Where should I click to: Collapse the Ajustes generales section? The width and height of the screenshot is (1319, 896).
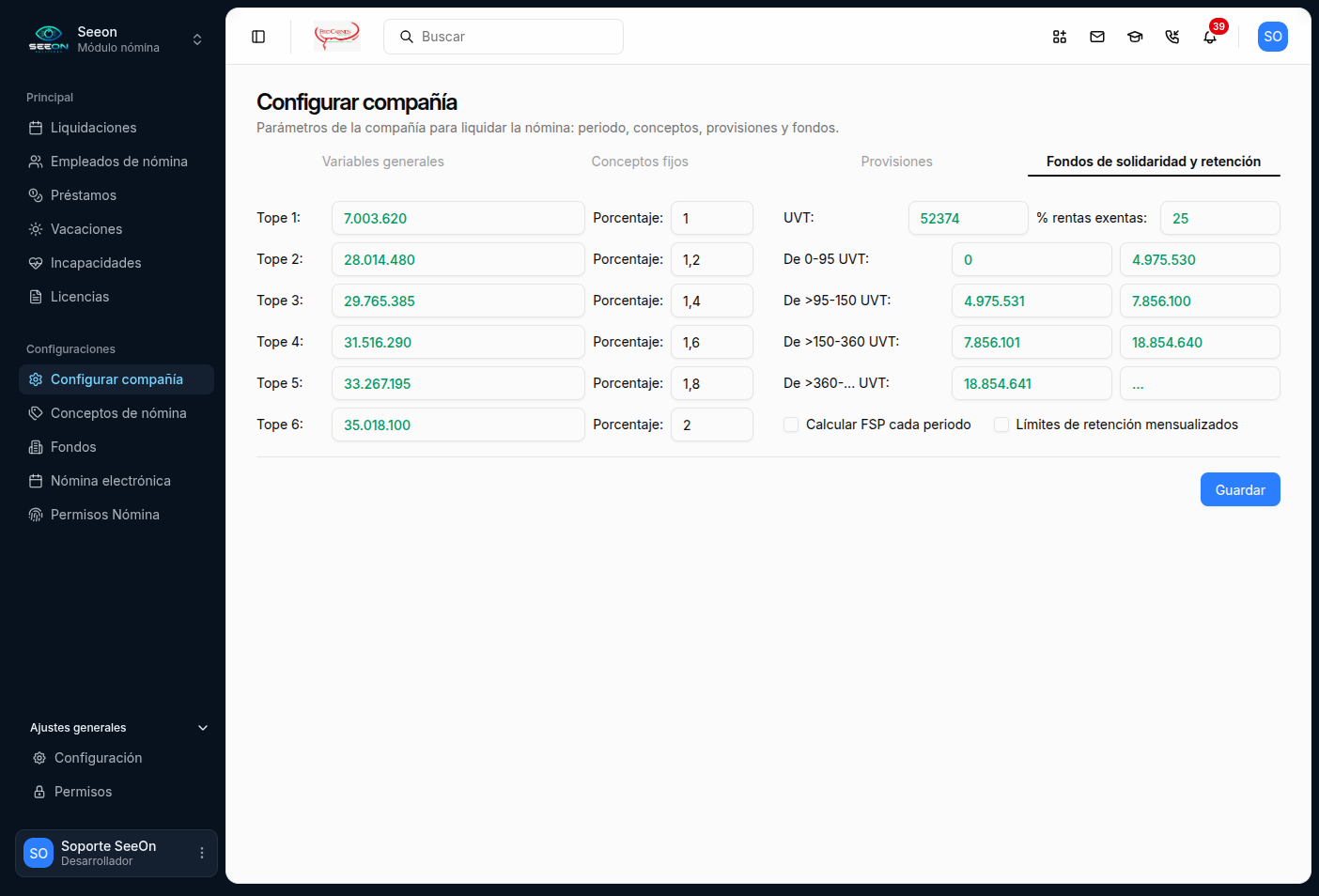point(118,728)
